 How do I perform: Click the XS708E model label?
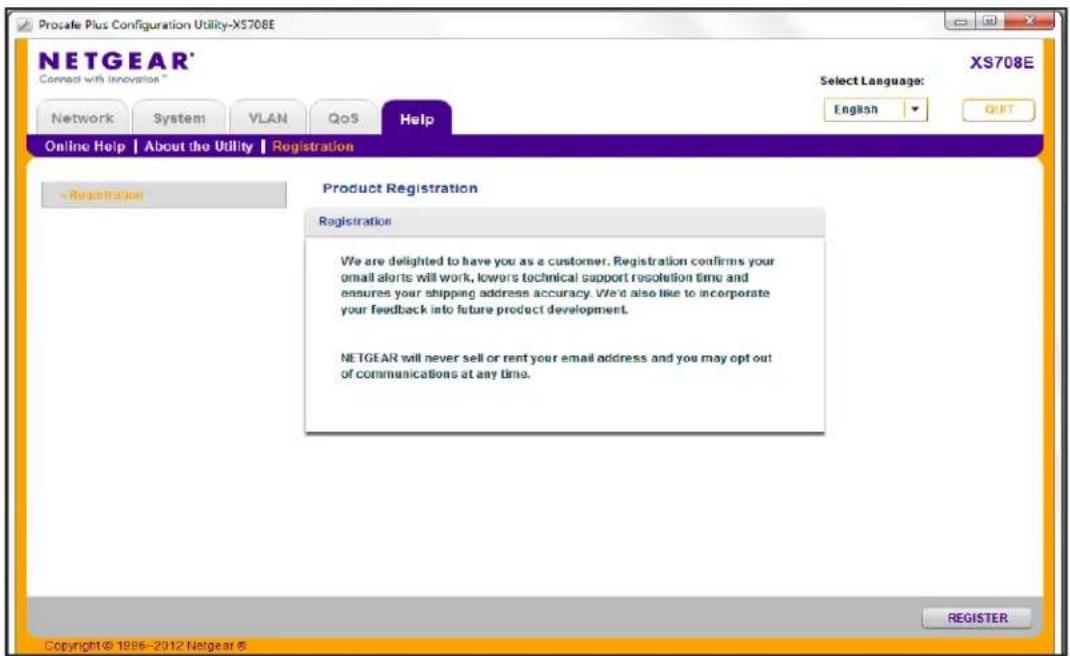pyautogui.click(x=1001, y=63)
